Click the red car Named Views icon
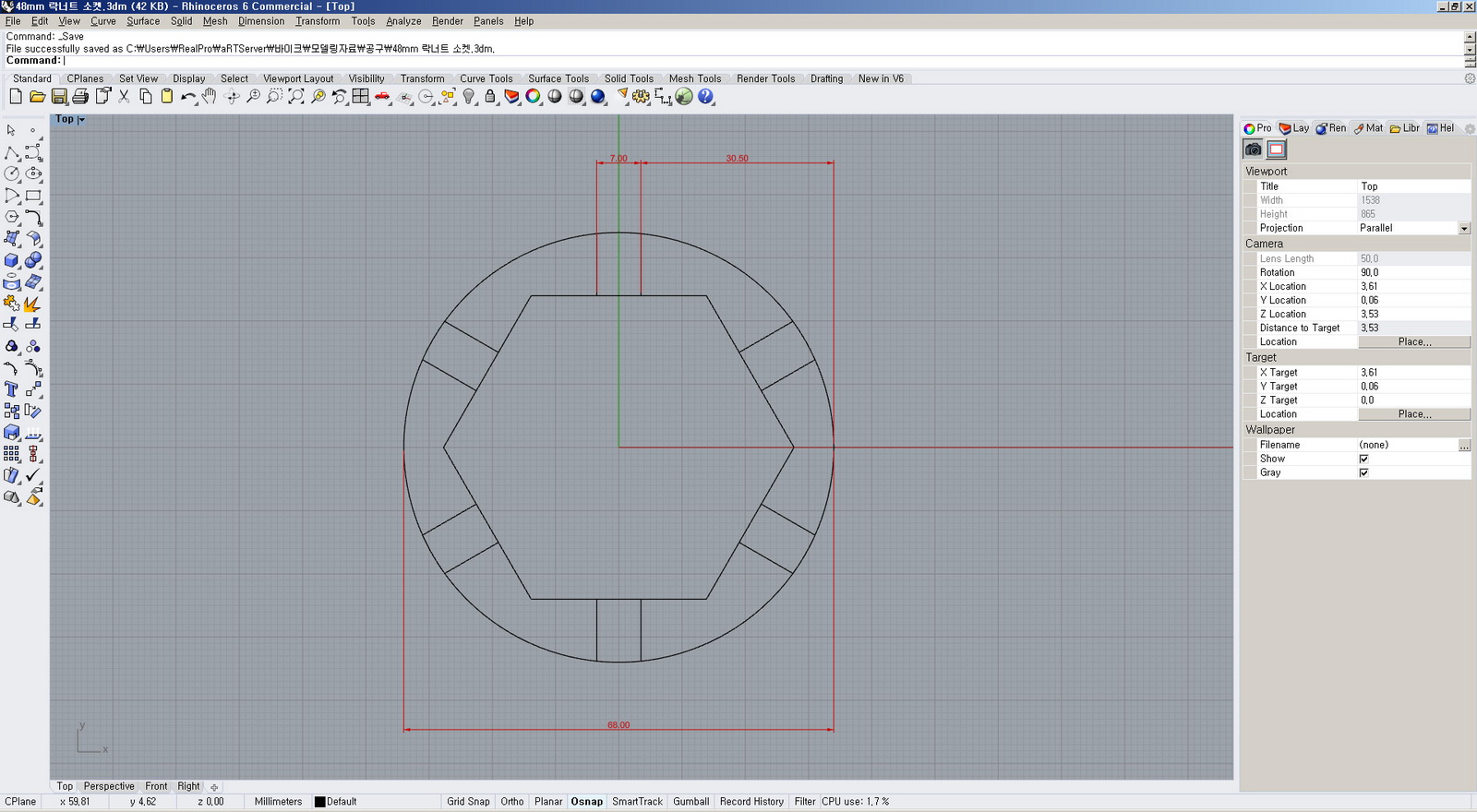 pos(382,97)
